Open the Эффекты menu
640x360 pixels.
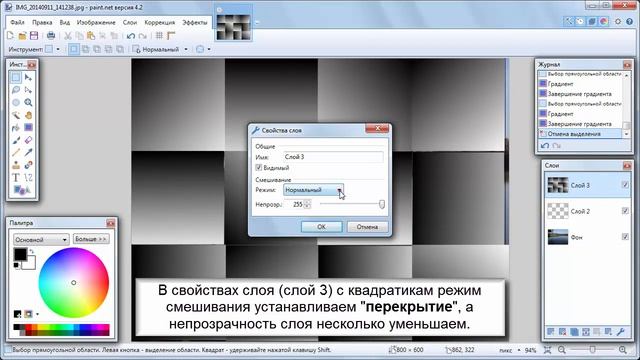tap(195, 22)
